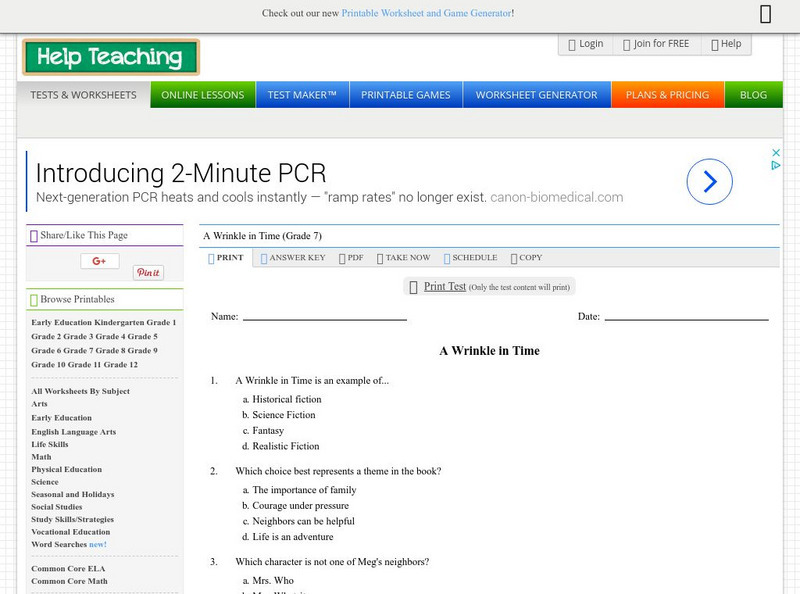The height and width of the screenshot is (594, 800).
Task: Open the ad's blue arrow button
Action: pyautogui.click(x=709, y=182)
